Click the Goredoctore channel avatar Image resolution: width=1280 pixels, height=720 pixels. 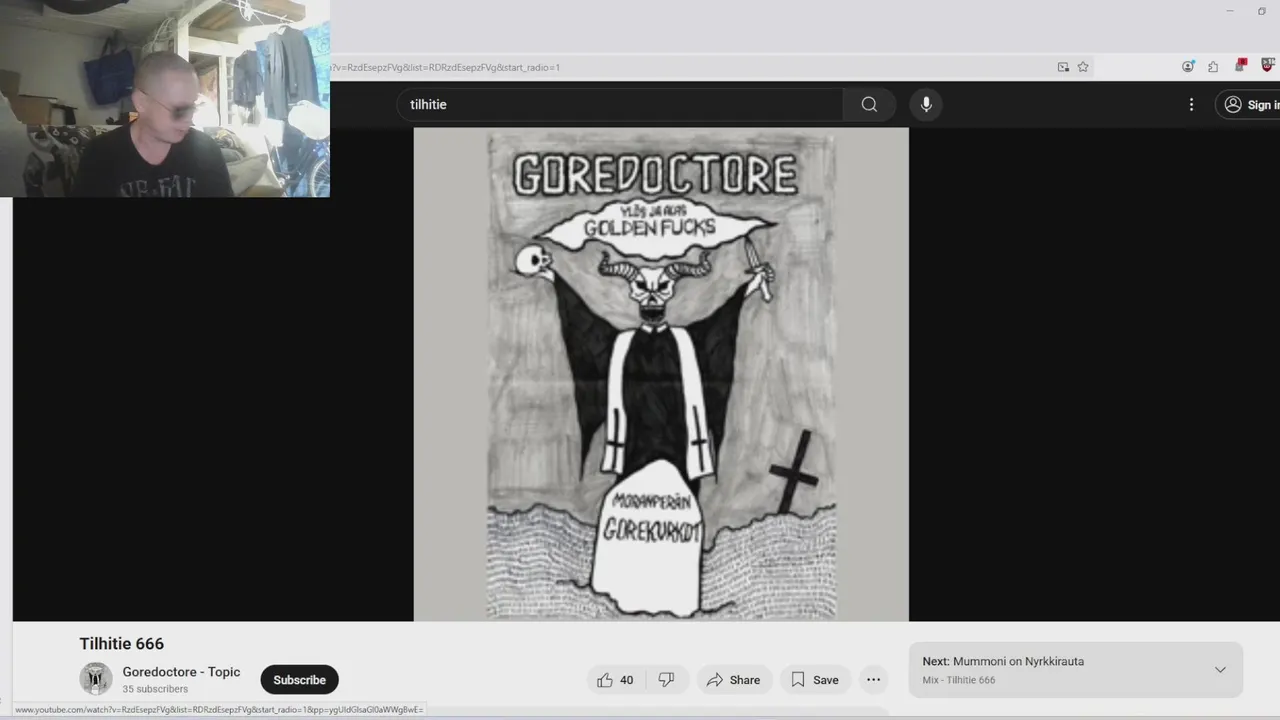pyautogui.click(x=96, y=679)
